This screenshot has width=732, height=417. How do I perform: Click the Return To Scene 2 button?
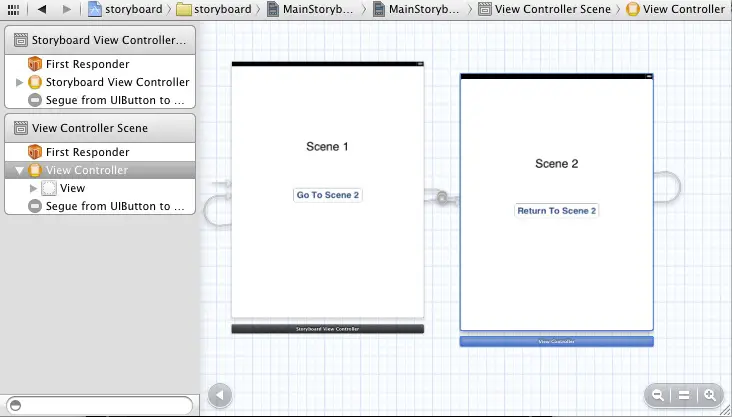556,211
